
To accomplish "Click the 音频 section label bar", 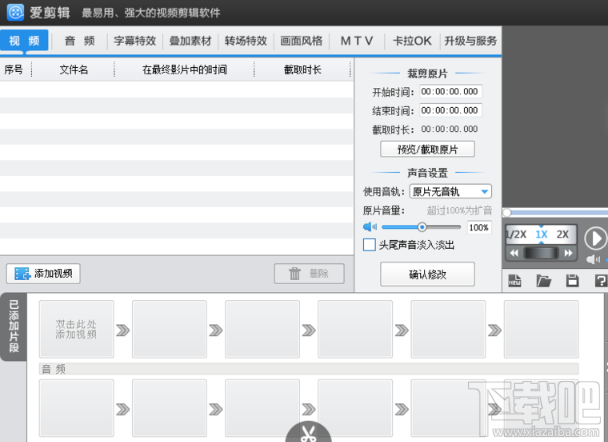I will [309, 369].
